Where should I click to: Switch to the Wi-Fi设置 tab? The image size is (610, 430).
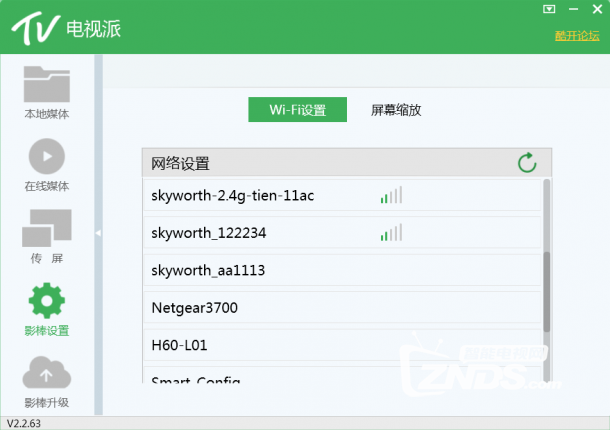coord(298,109)
